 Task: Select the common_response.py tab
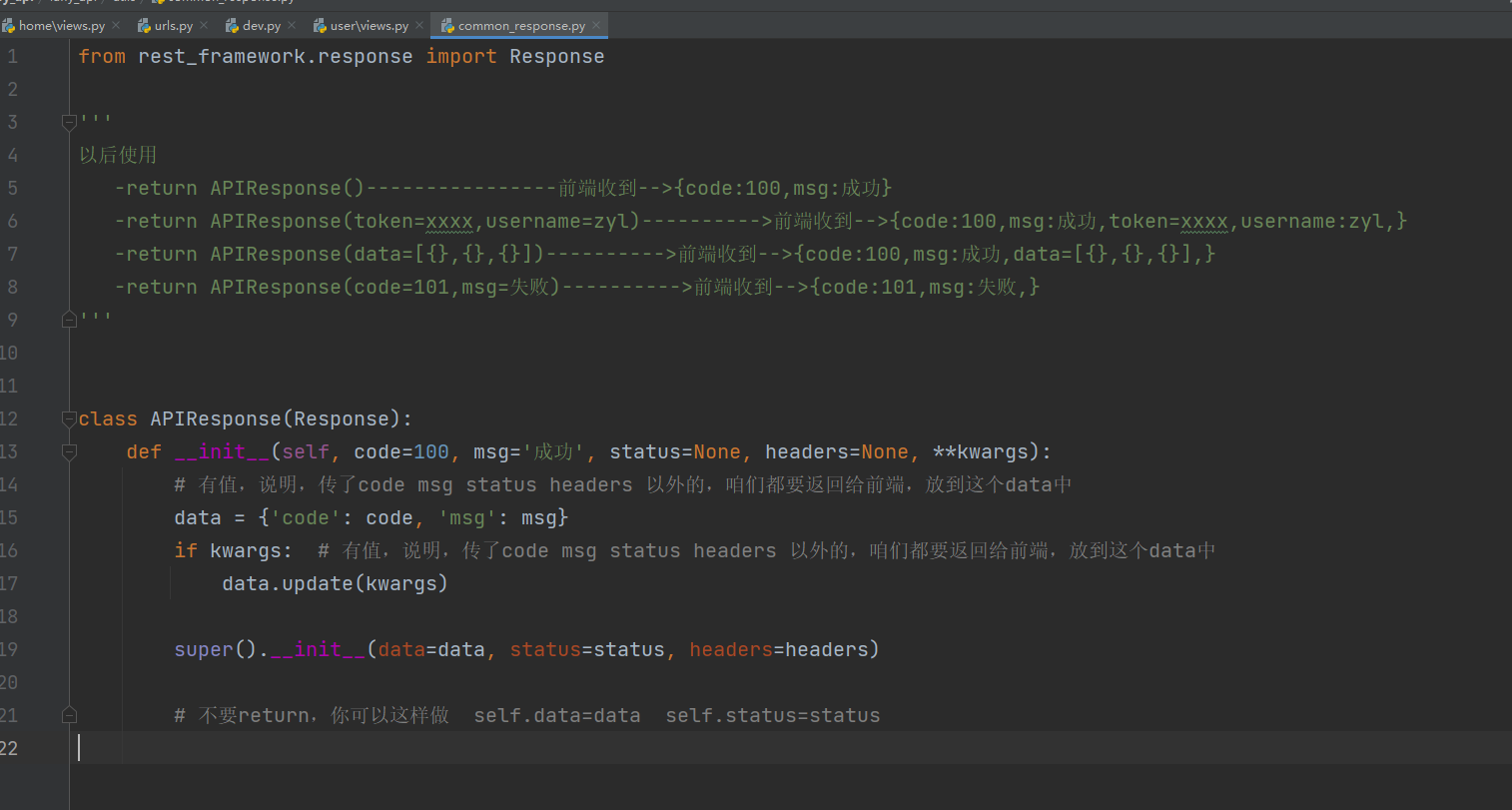[521, 26]
